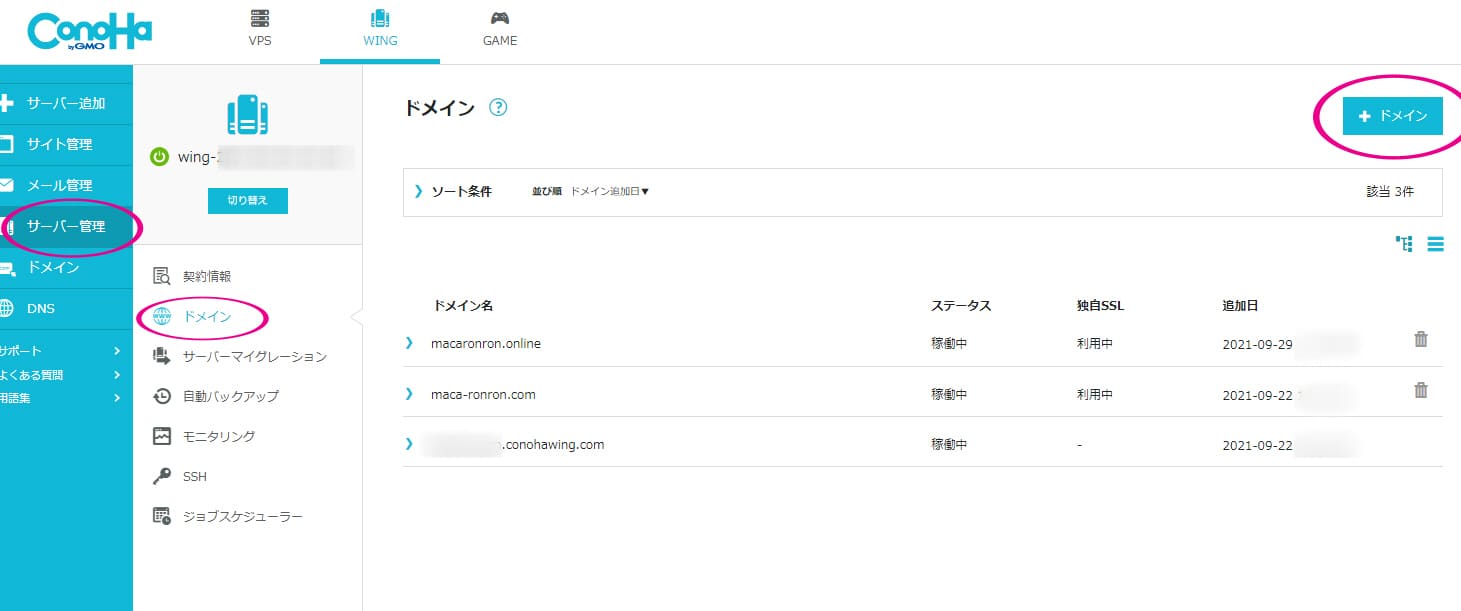Select ドメイン in the server submenu

click(207, 316)
